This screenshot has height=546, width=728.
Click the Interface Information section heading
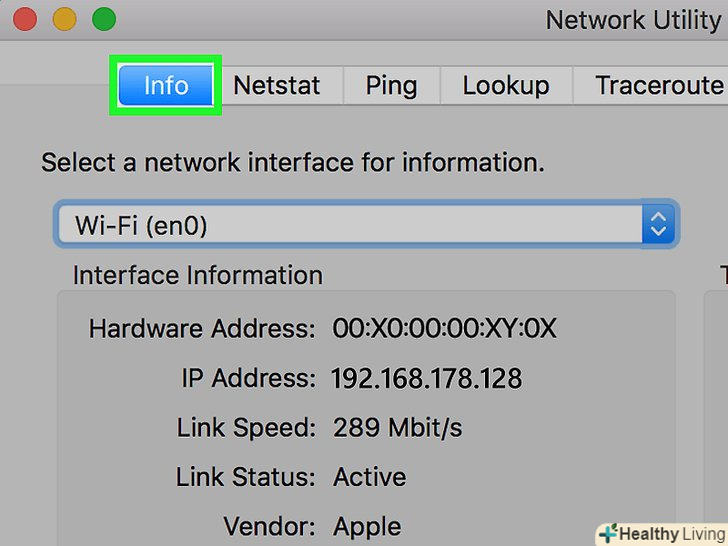(197, 276)
